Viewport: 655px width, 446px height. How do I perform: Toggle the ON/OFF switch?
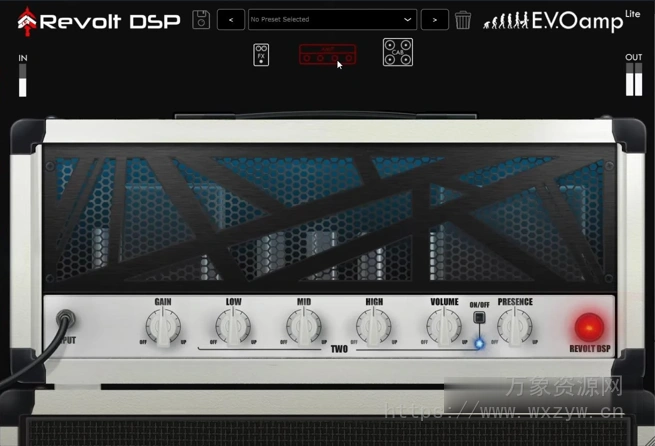click(479, 318)
